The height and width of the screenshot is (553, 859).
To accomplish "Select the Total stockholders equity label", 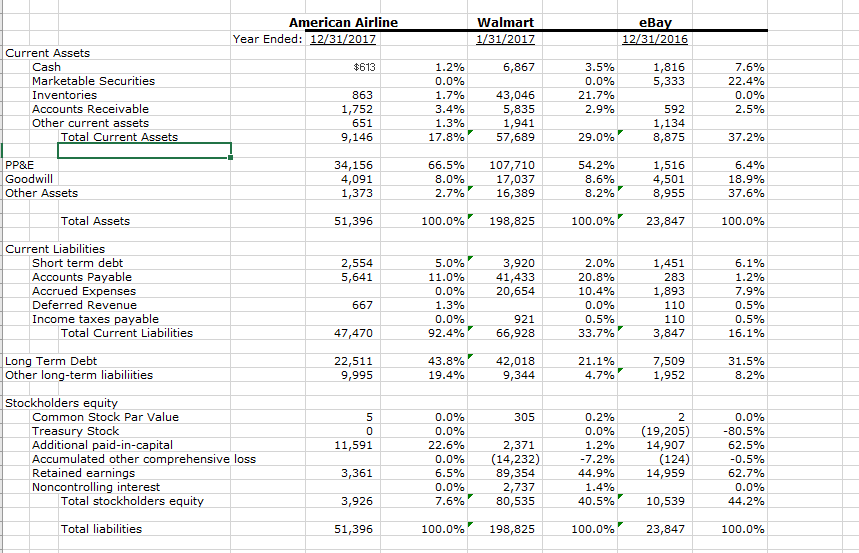I will (132, 501).
